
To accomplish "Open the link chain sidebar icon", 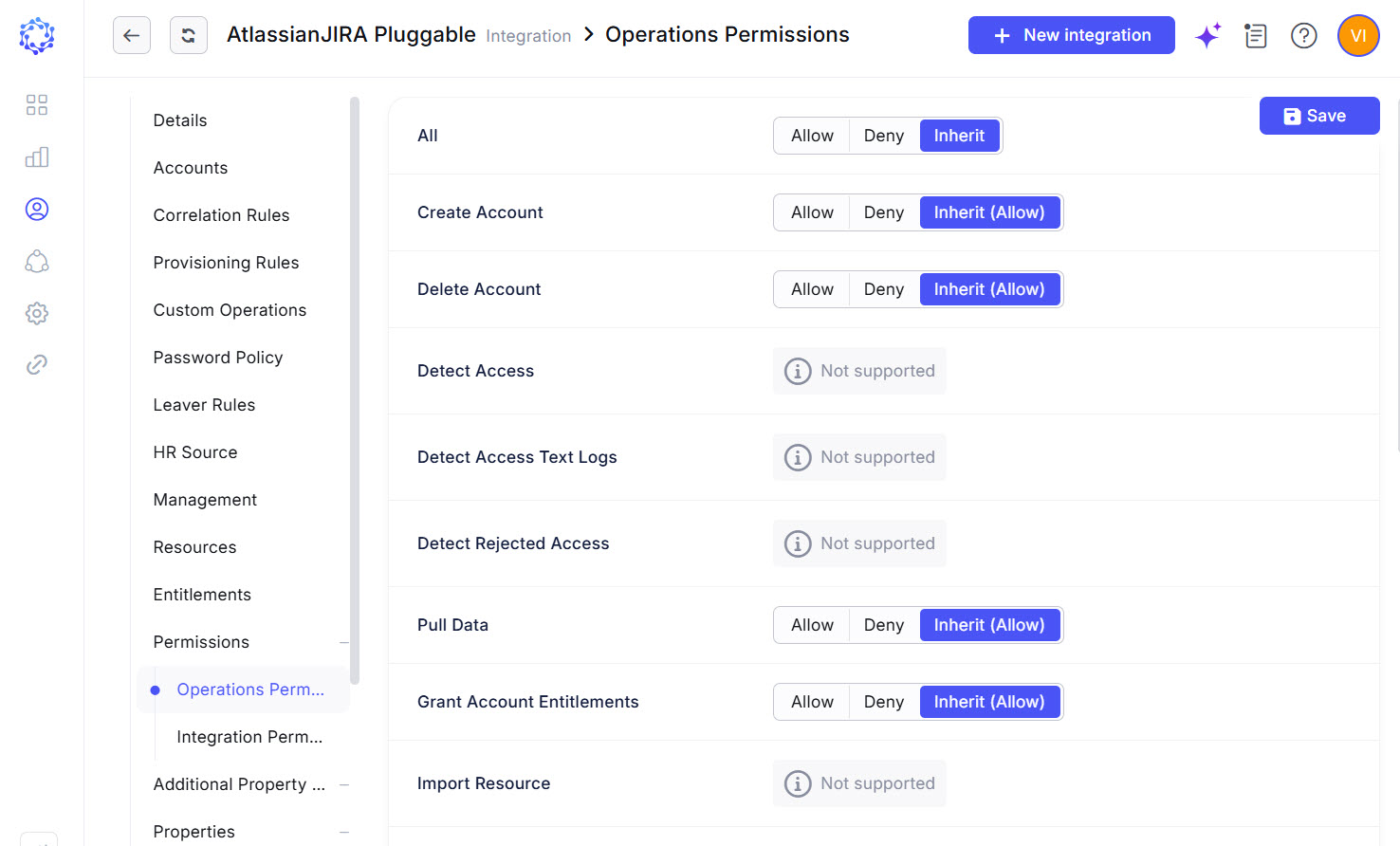I will [x=37, y=364].
